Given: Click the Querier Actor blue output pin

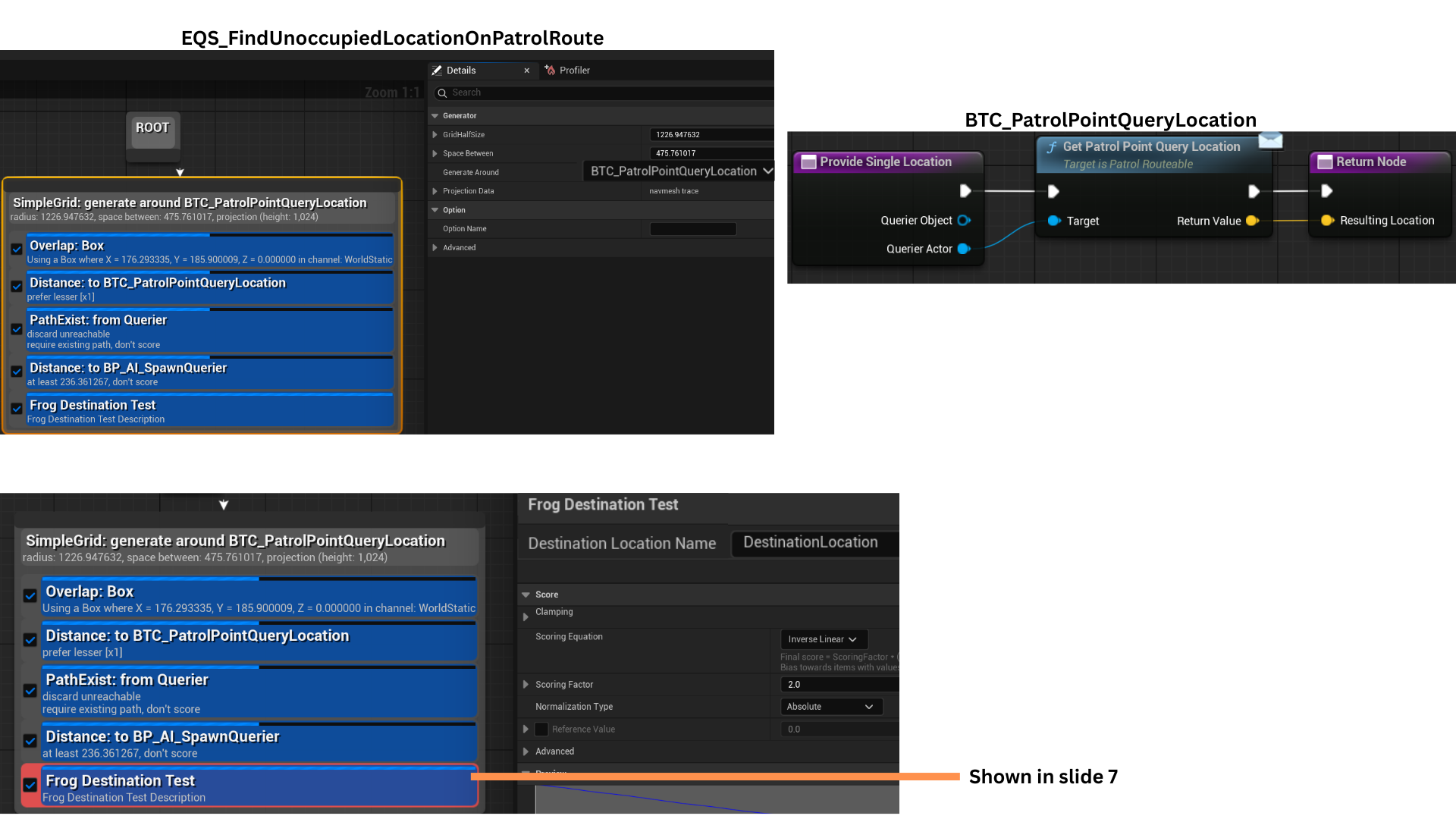Looking at the screenshot, I should 964,249.
